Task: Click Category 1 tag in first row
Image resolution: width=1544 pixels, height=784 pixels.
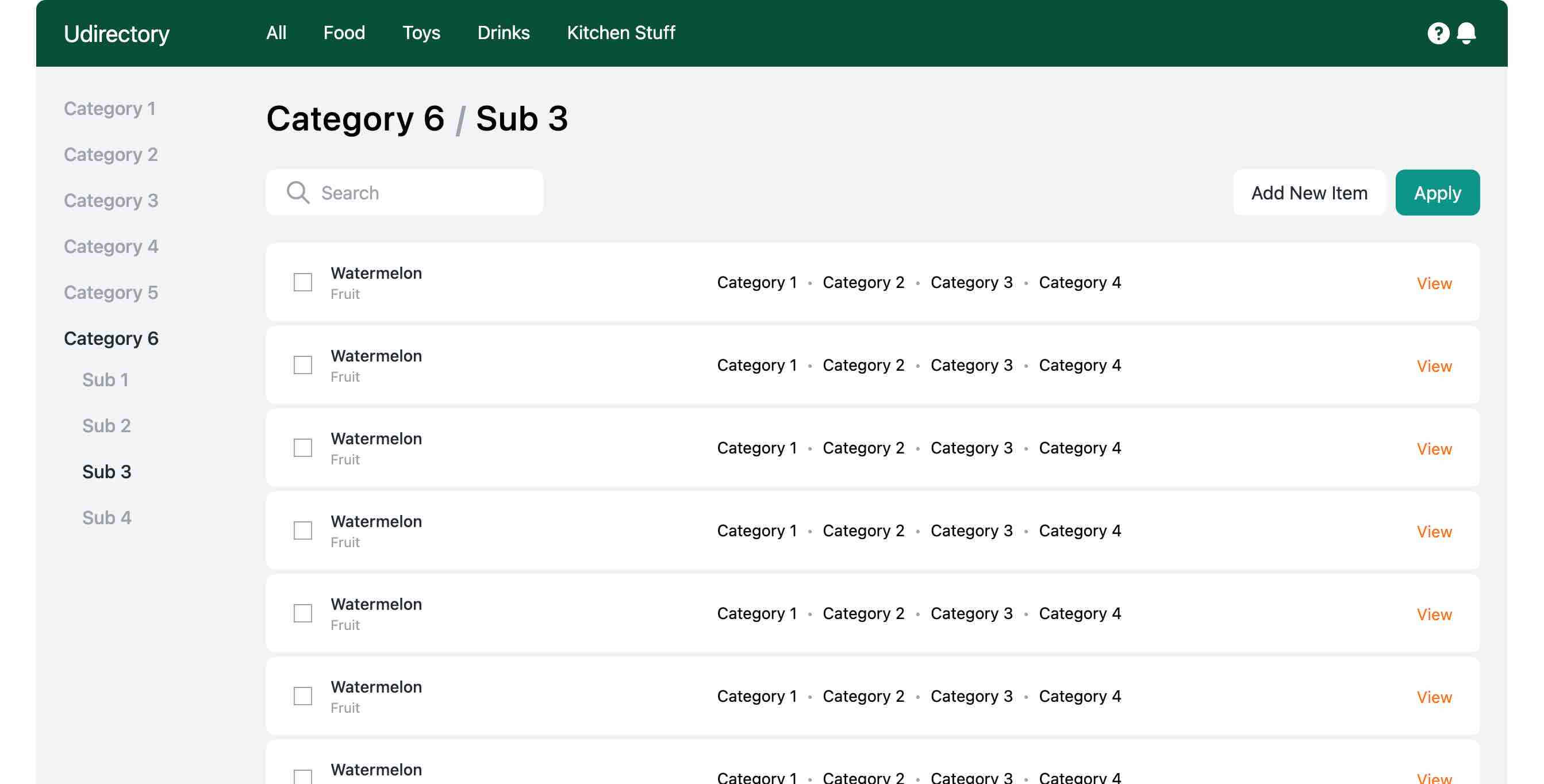Action: point(757,282)
